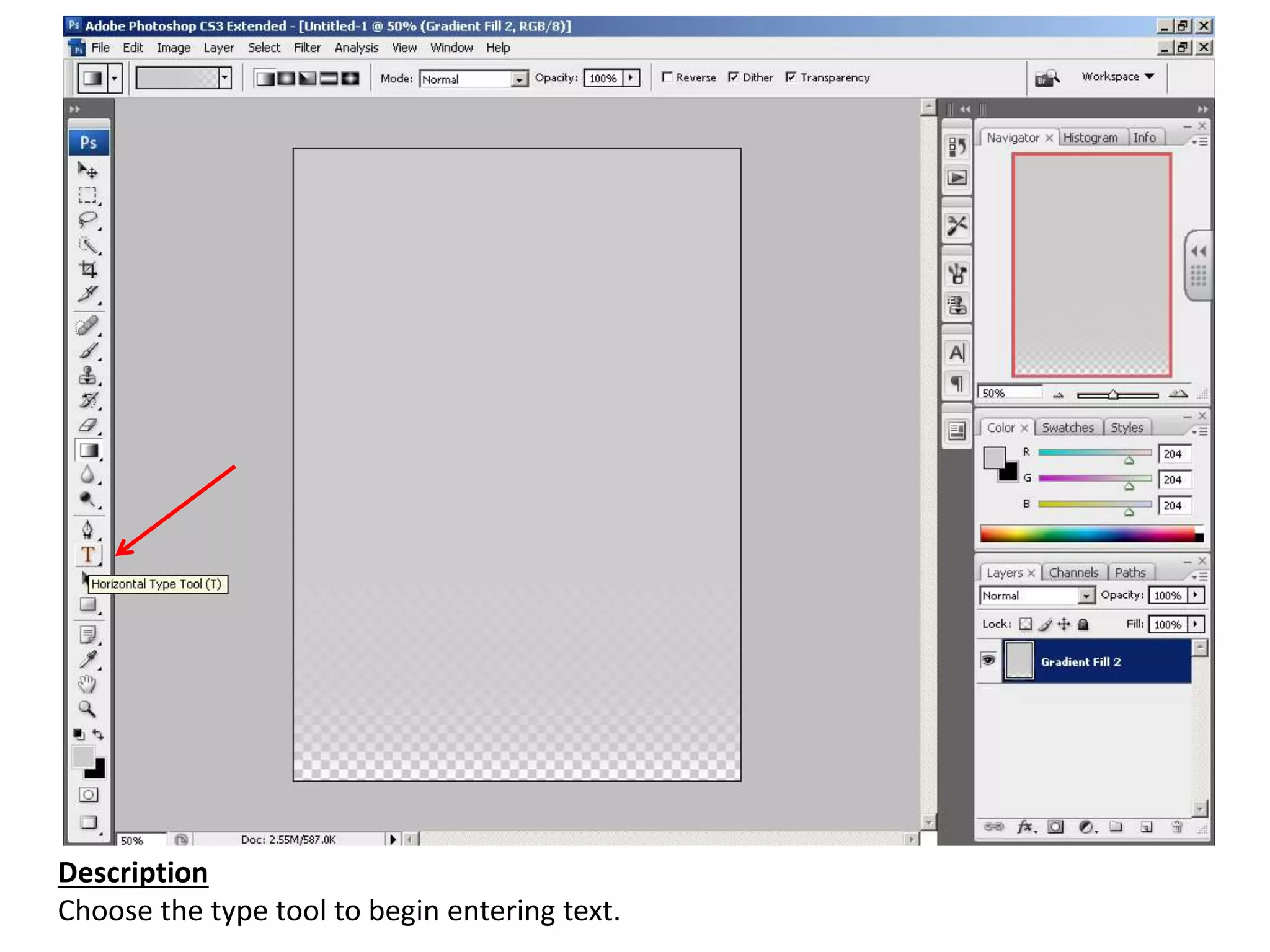This screenshot has width=1270, height=952.
Task: Open the Workspace dropdown
Action: pyautogui.click(x=1118, y=77)
